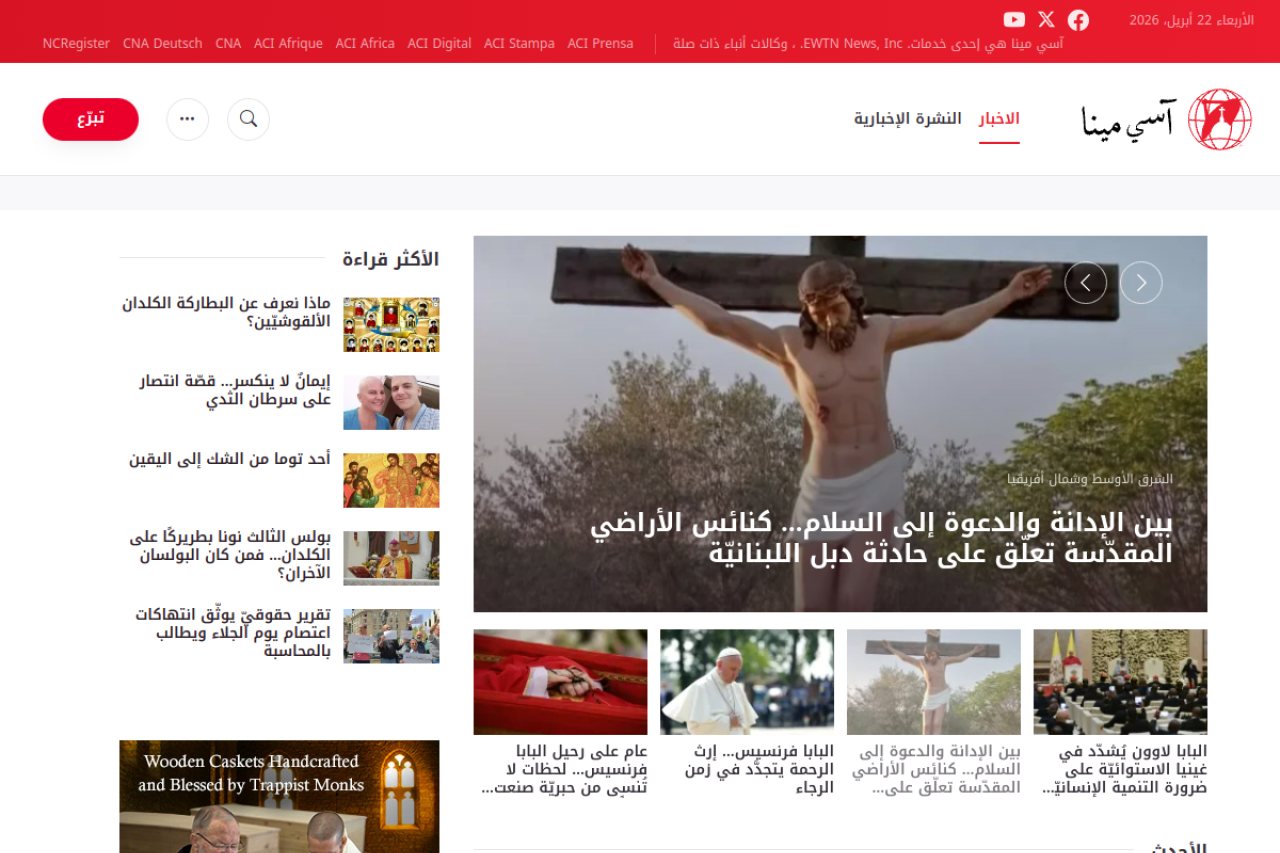Go to previous slide with left arrow
Viewport: 1280px width, 853px height.
click(x=1085, y=283)
